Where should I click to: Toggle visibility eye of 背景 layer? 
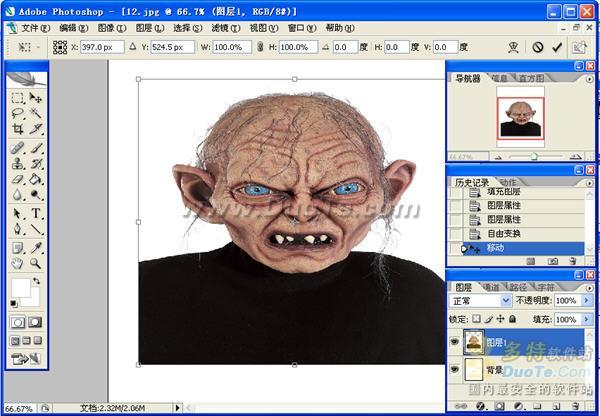[454, 369]
